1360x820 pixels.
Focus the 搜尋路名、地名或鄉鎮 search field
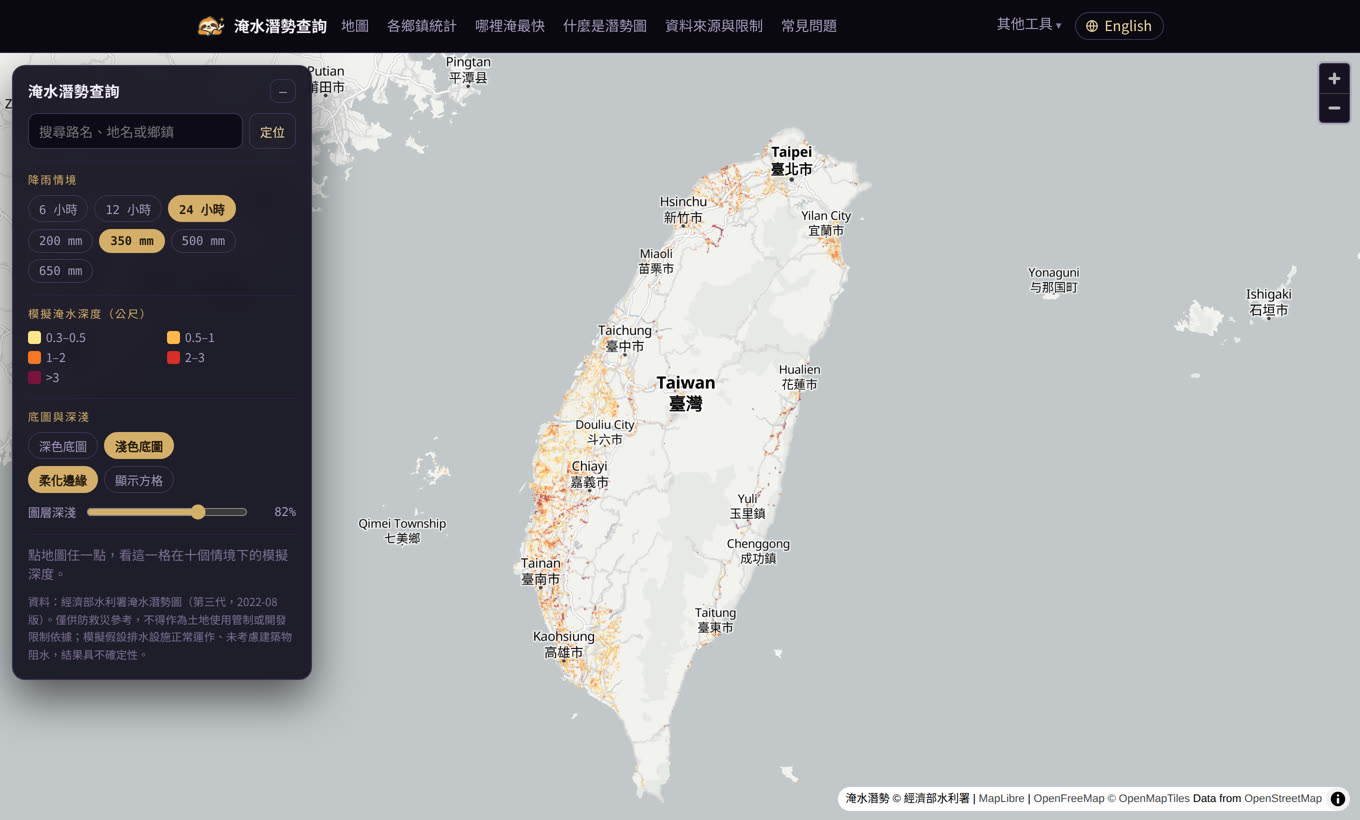tap(135, 131)
